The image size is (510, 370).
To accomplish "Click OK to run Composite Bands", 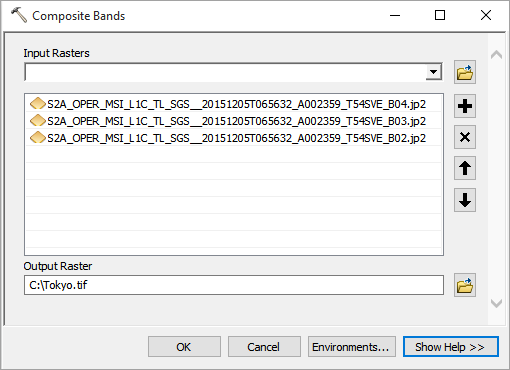I will pos(184,347).
